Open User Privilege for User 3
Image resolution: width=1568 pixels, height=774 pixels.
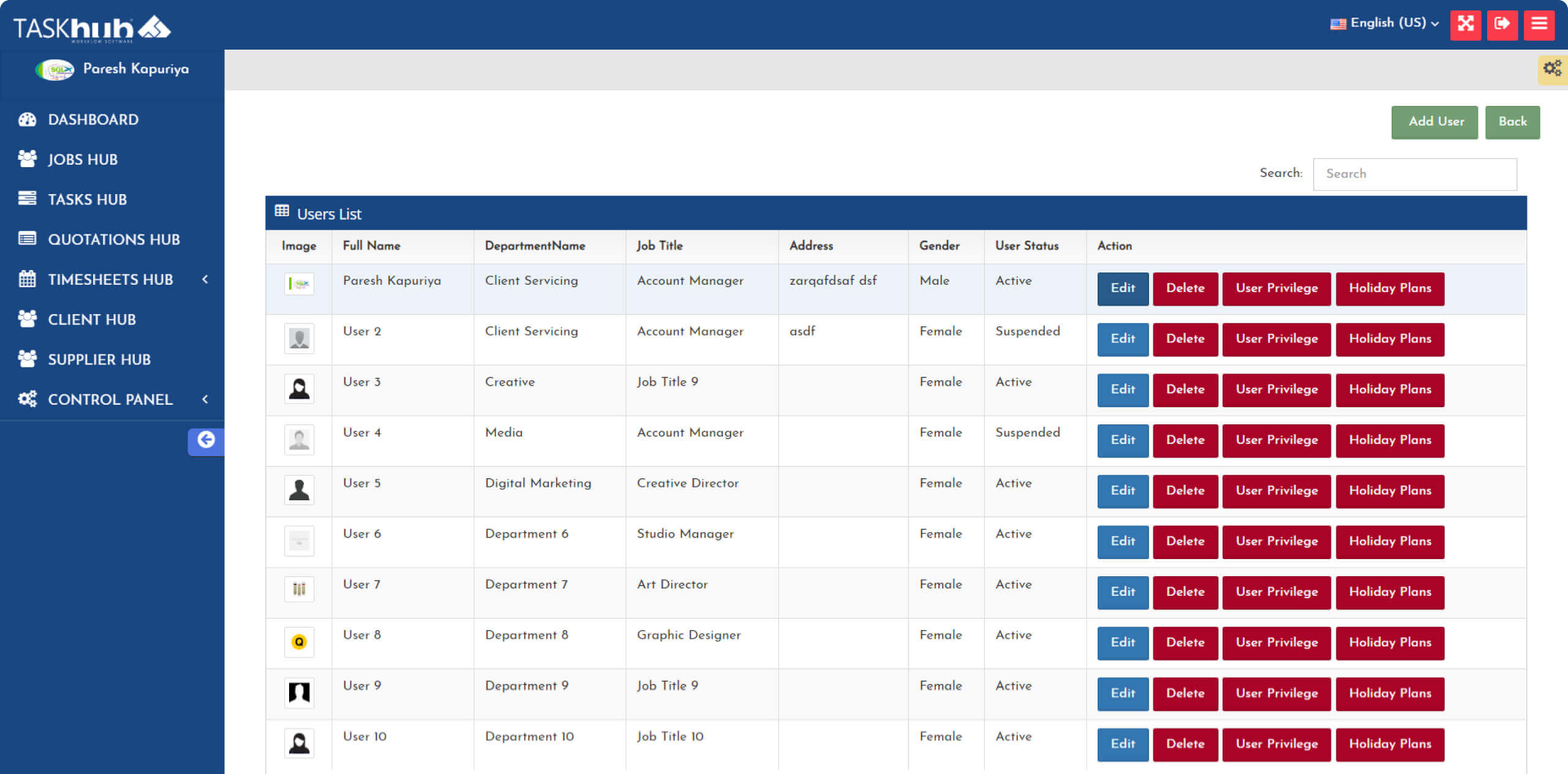(x=1277, y=389)
